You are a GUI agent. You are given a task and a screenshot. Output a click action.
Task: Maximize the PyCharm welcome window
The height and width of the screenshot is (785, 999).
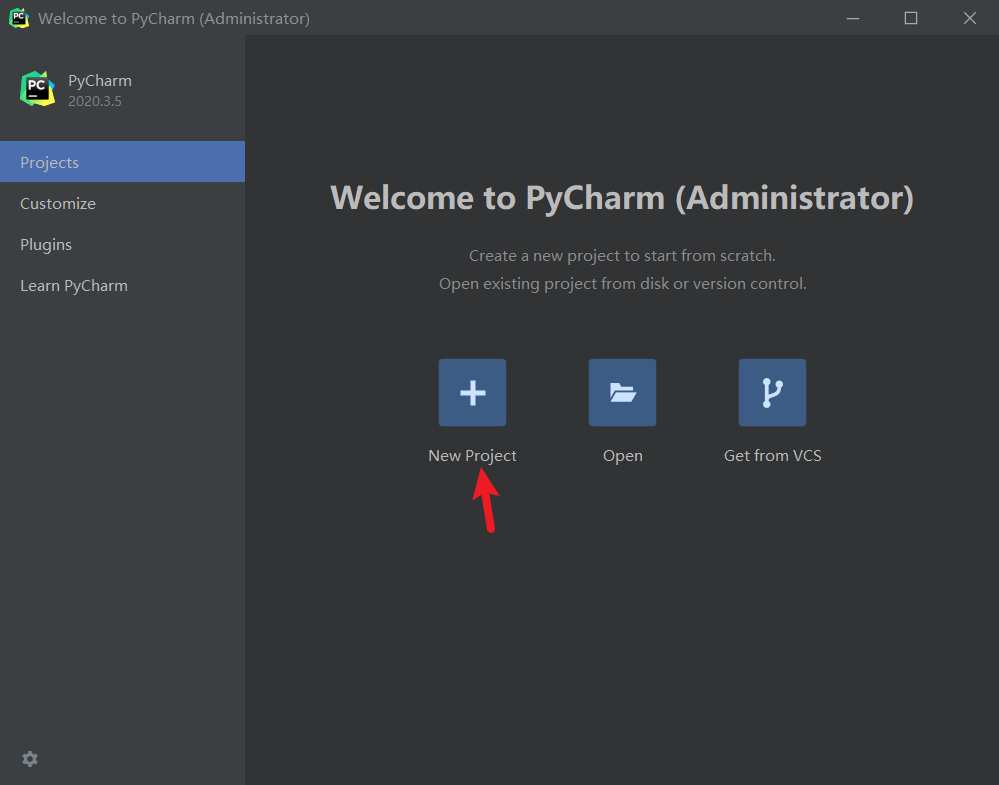click(911, 18)
